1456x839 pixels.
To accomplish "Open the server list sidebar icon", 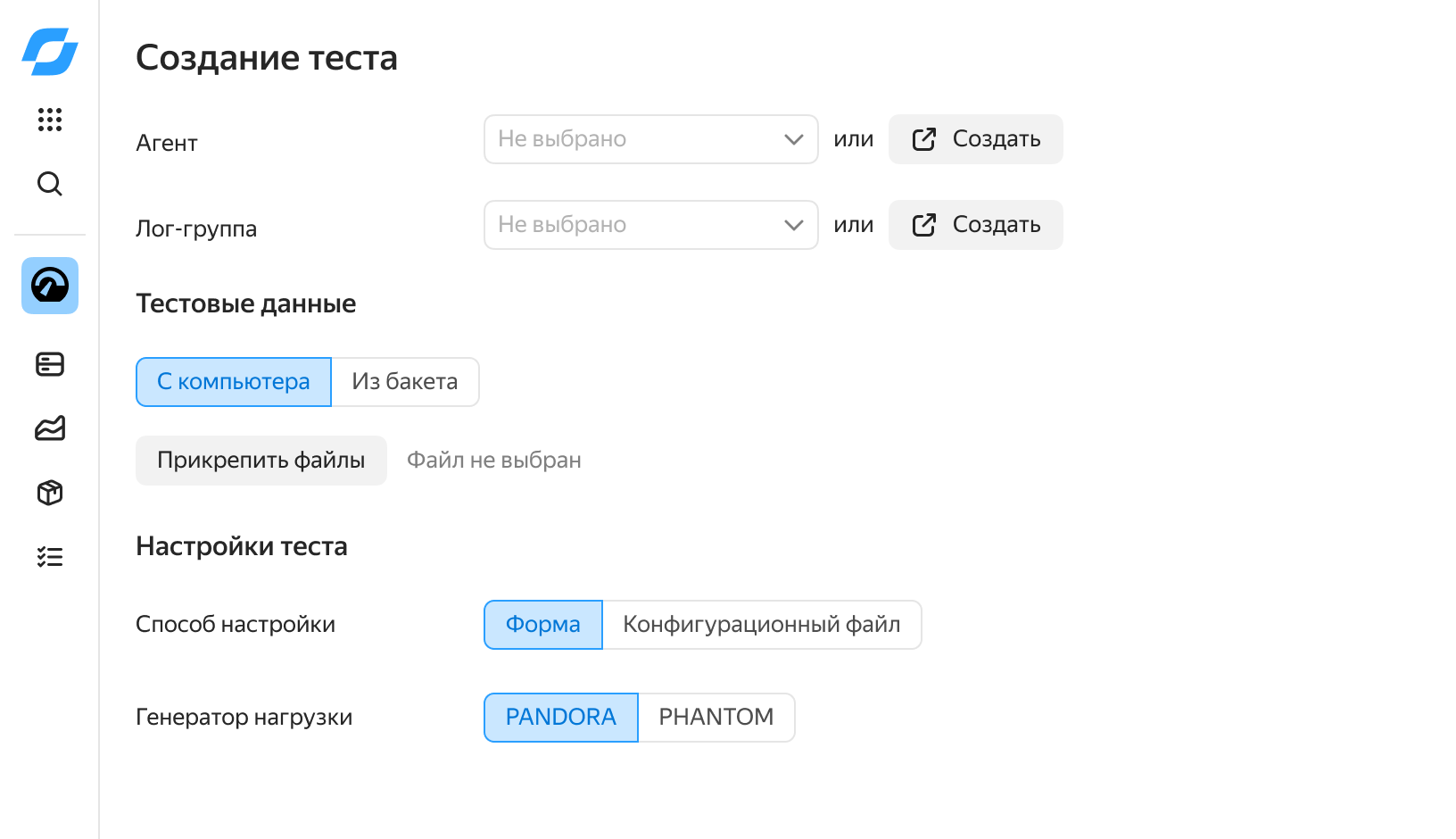I will coord(49,364).
